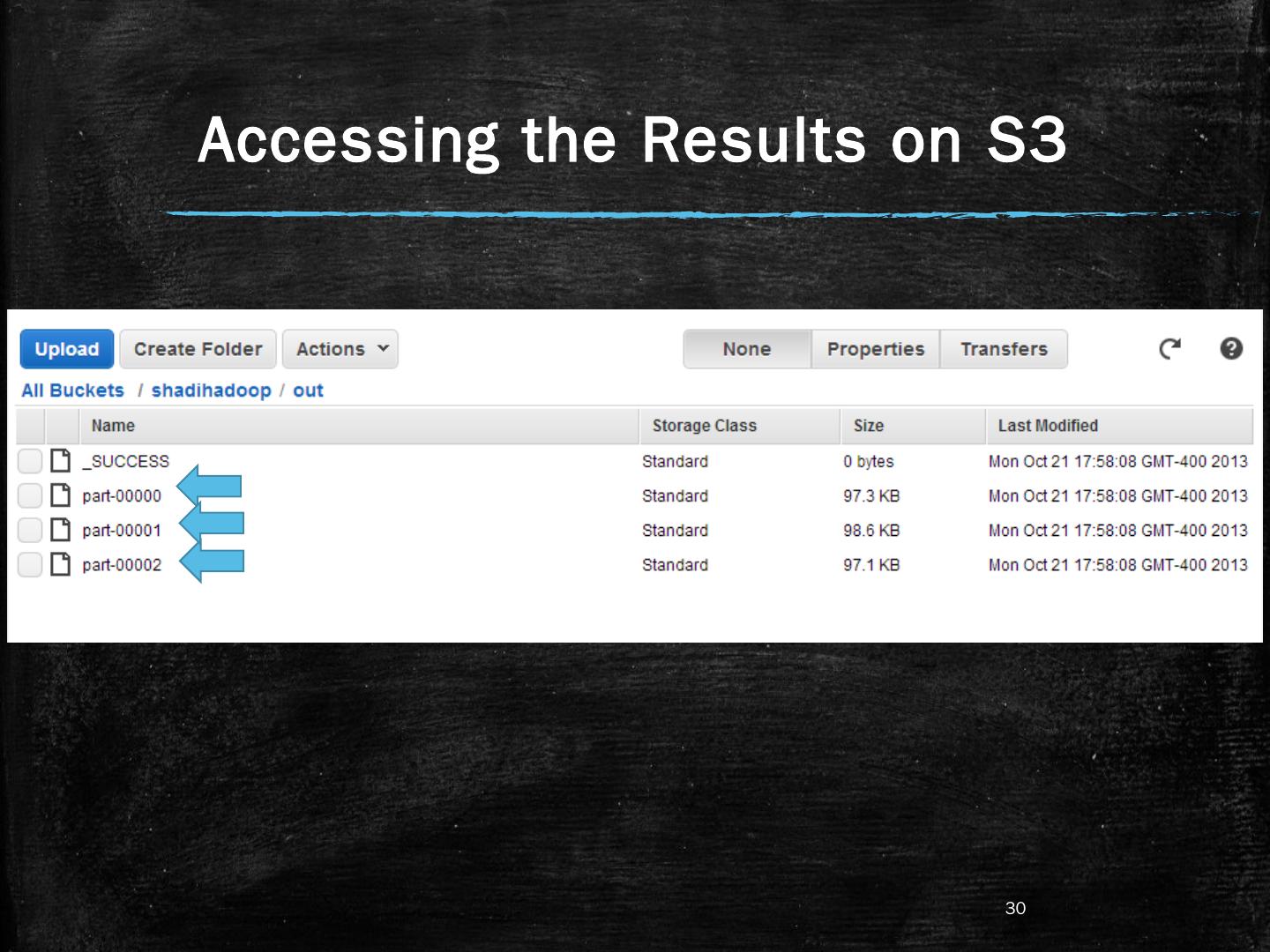
Task: Click the 98.6 KB size value
Action: click(871, 531)
